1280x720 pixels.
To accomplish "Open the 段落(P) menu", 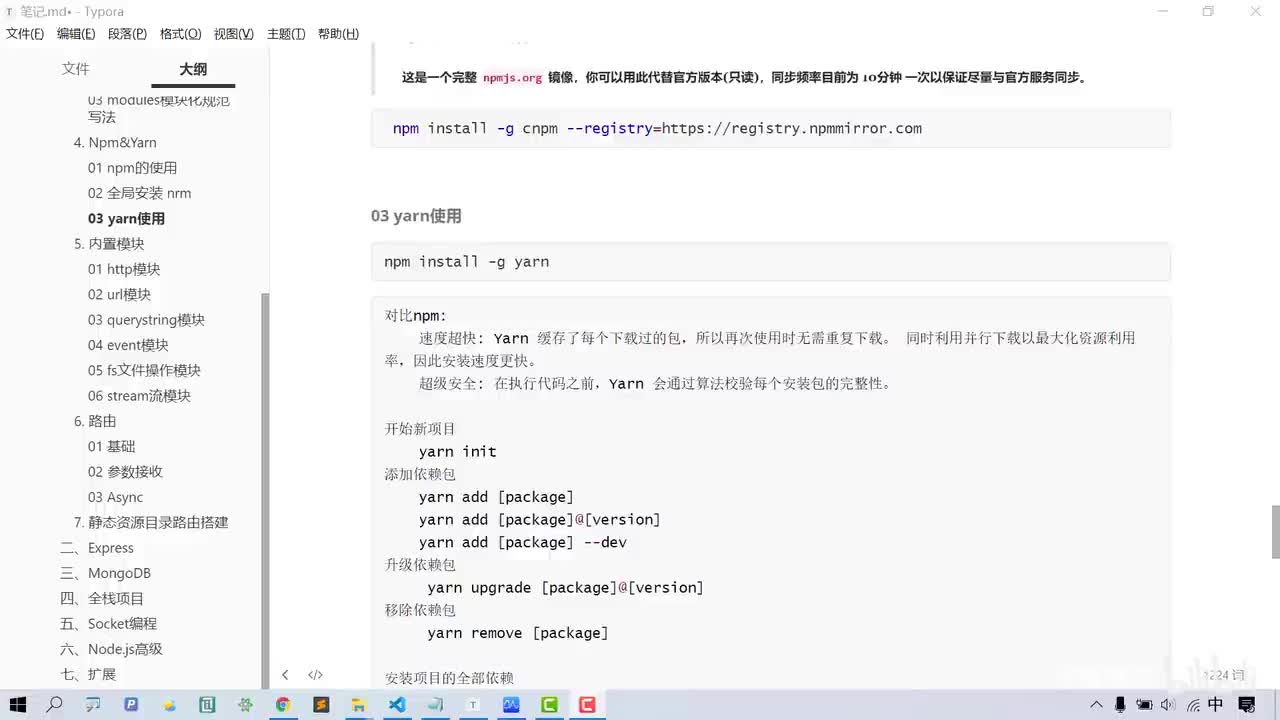I will click(x=127, y=34).
